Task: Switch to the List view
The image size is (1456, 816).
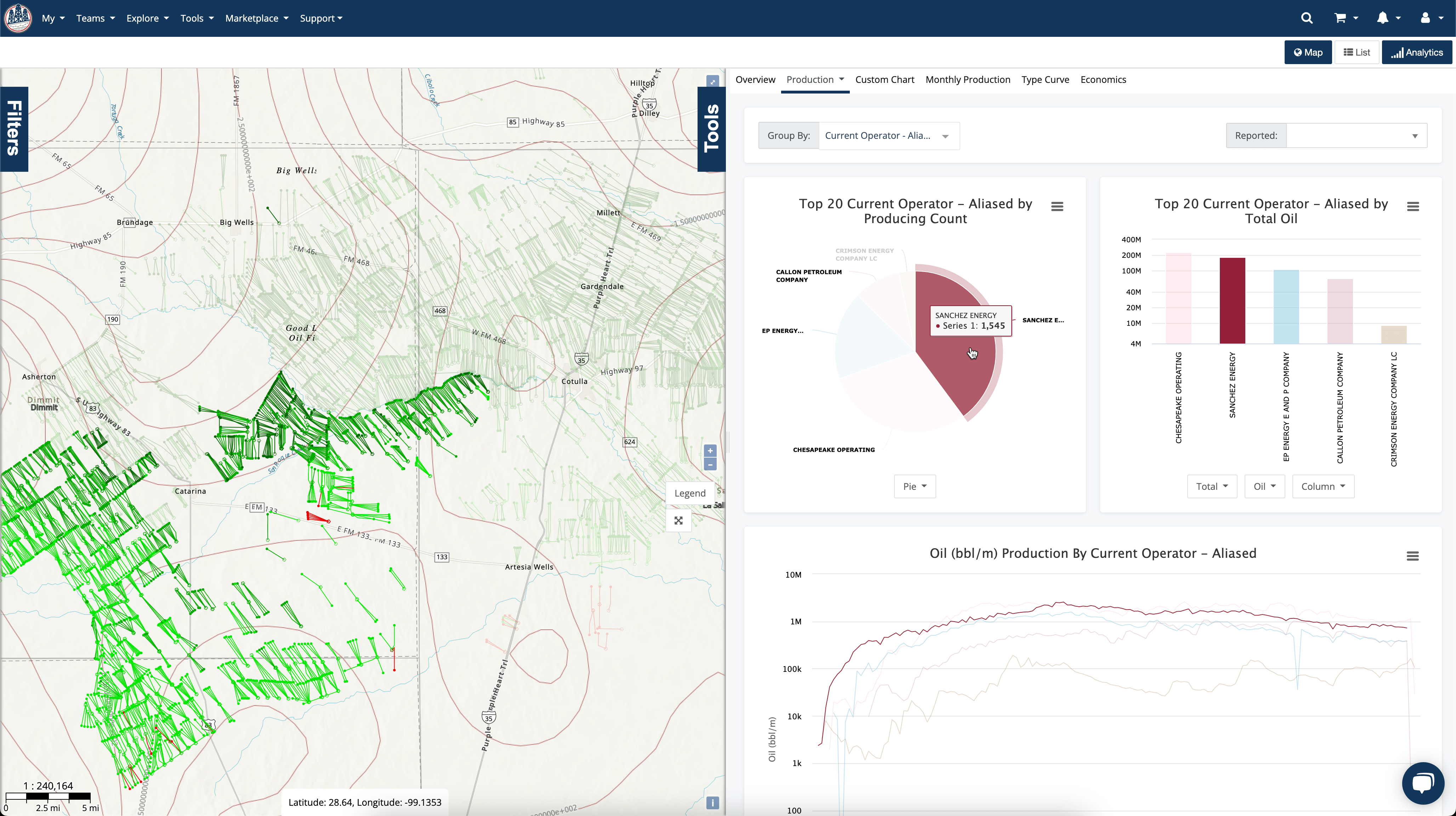Action: pos(1357,52)
